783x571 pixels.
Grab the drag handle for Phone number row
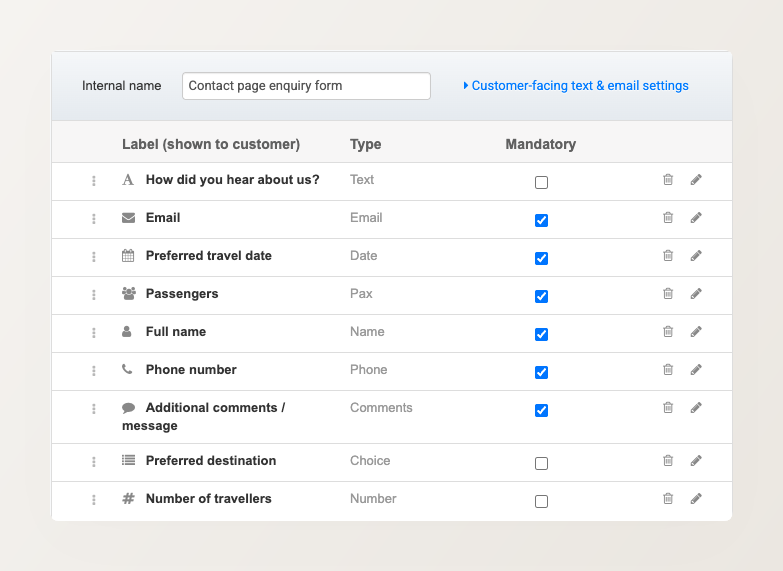pyautogui.click(x=94, y=371)
